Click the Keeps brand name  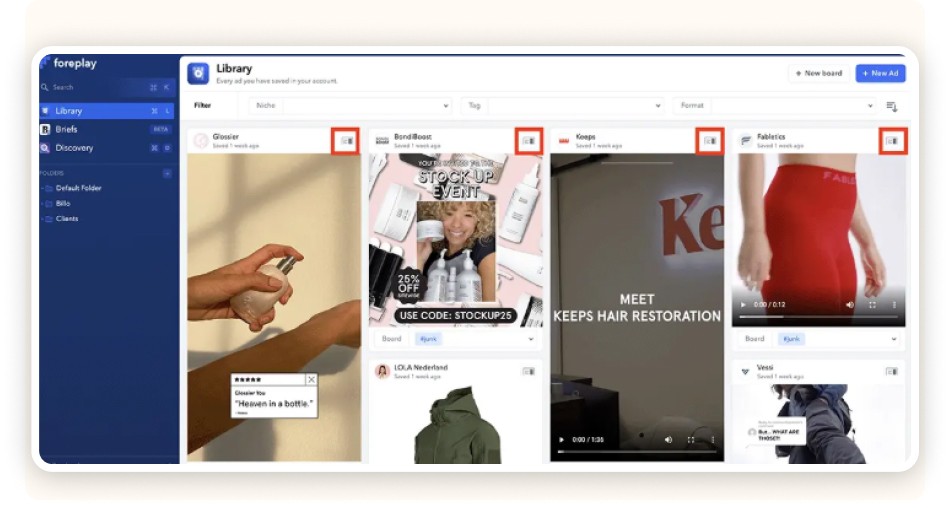point(585,137)
